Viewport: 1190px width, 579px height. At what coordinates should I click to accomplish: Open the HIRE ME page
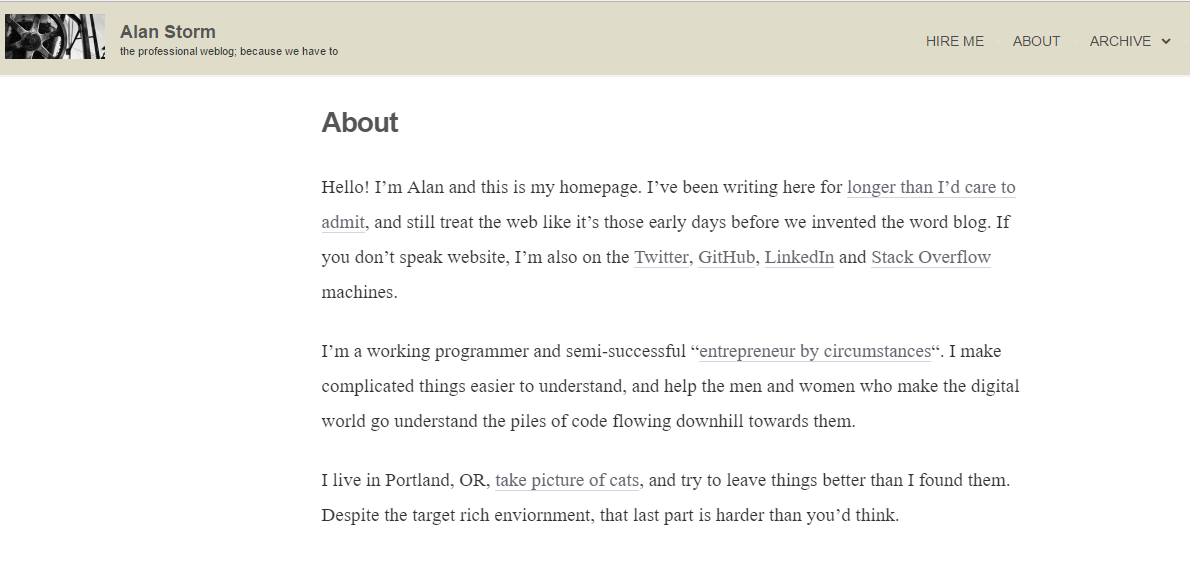(954, 41)
